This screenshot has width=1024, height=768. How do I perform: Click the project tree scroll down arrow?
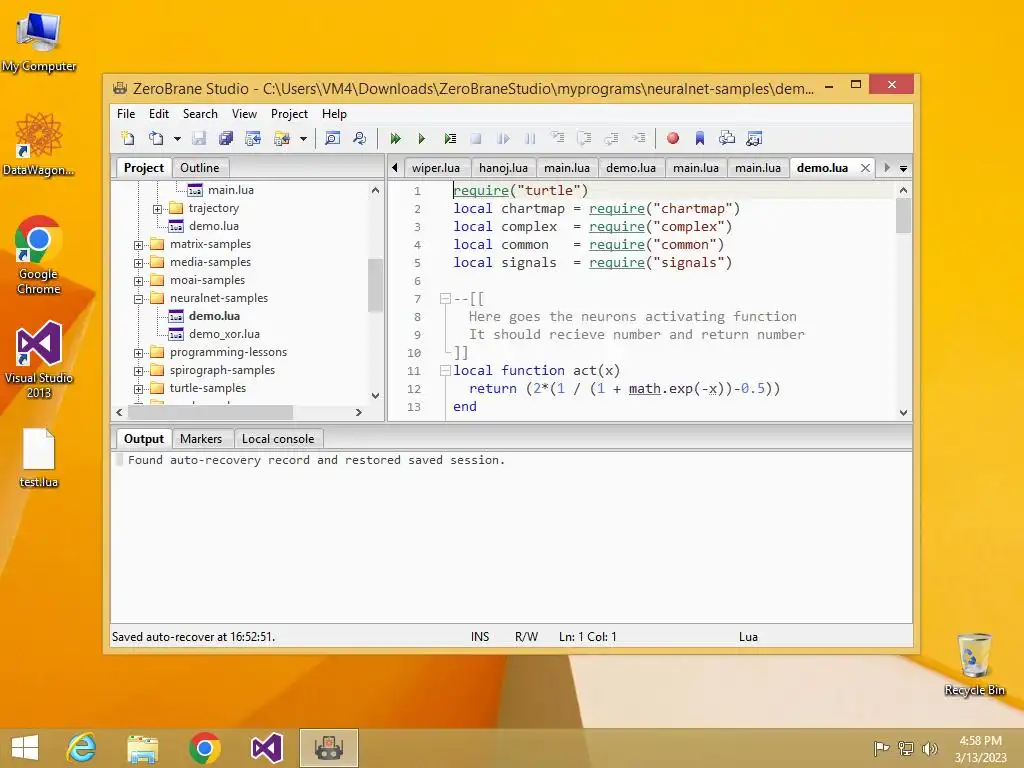coord(375,395)
